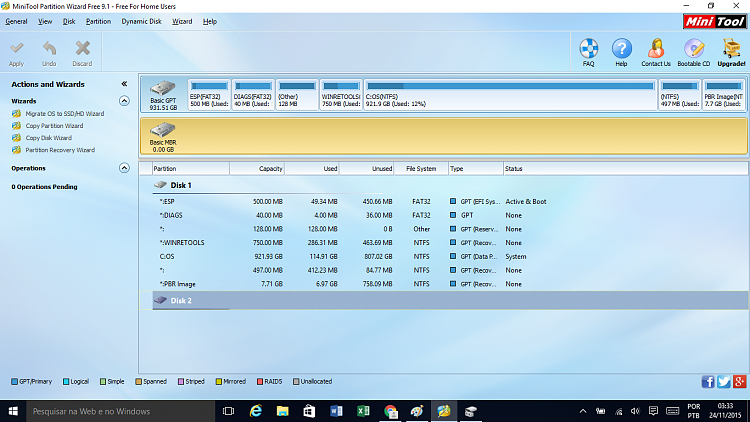Open the Dynamic Disk menu

point(141,22)
